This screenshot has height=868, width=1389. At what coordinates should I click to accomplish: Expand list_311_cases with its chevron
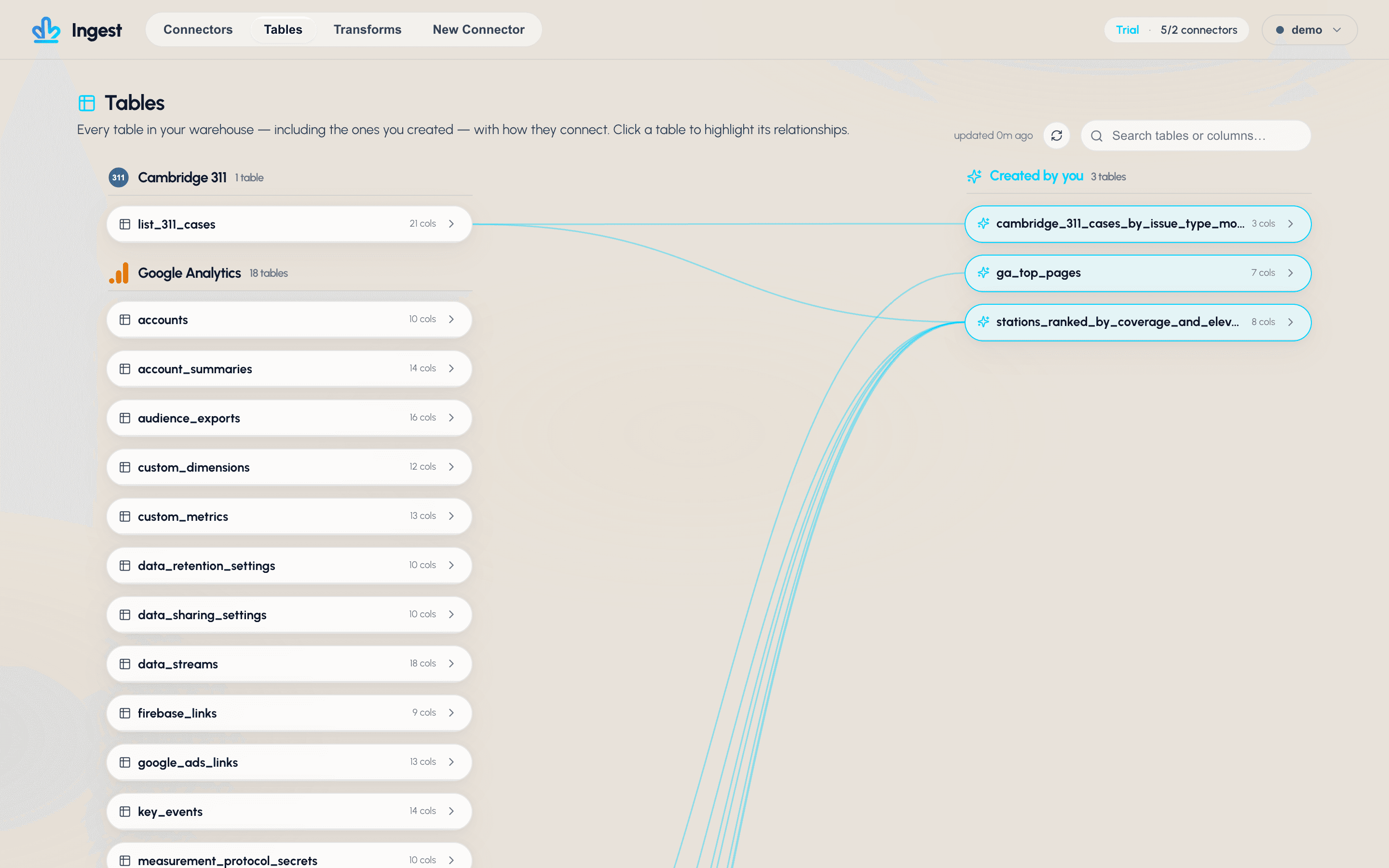coord(451,224)
